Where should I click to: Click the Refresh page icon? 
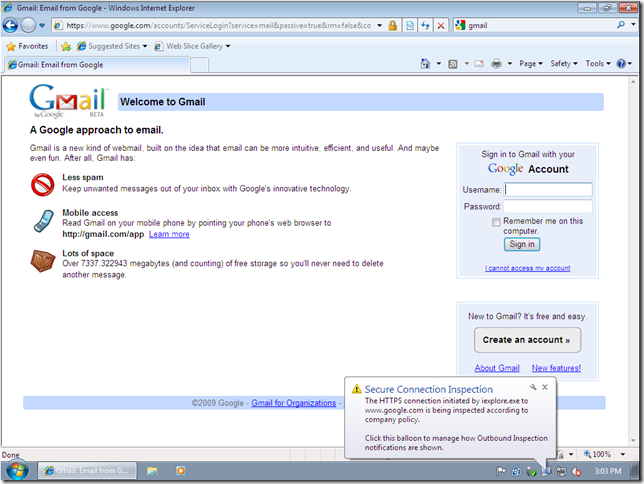point(425,25)
